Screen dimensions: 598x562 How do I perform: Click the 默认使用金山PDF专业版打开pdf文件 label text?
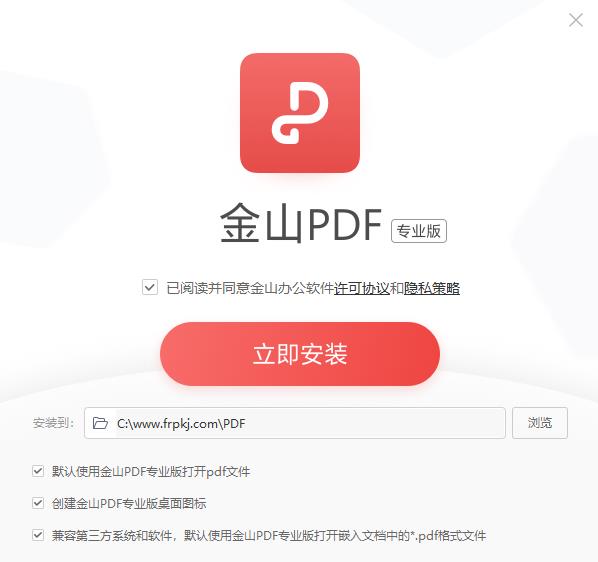pos(151,472)
